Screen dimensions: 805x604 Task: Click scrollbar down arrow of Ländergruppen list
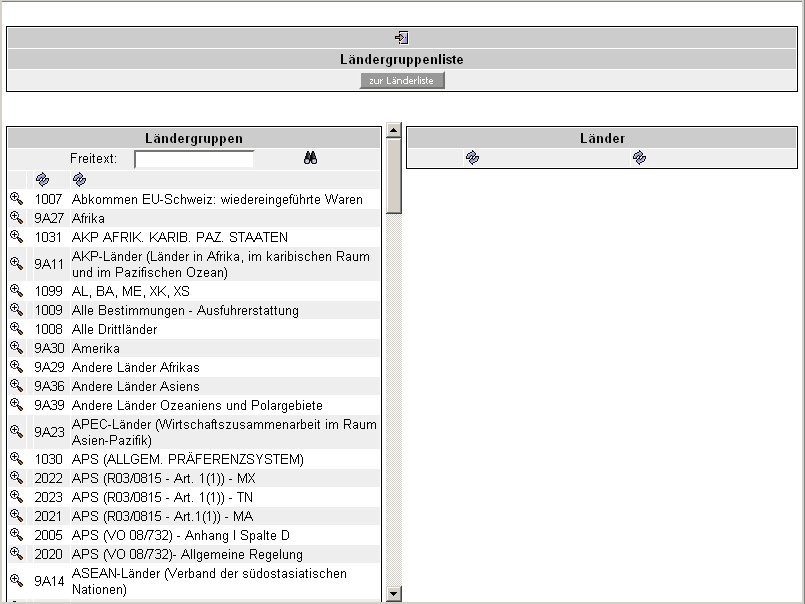click(x=393, y=594)
